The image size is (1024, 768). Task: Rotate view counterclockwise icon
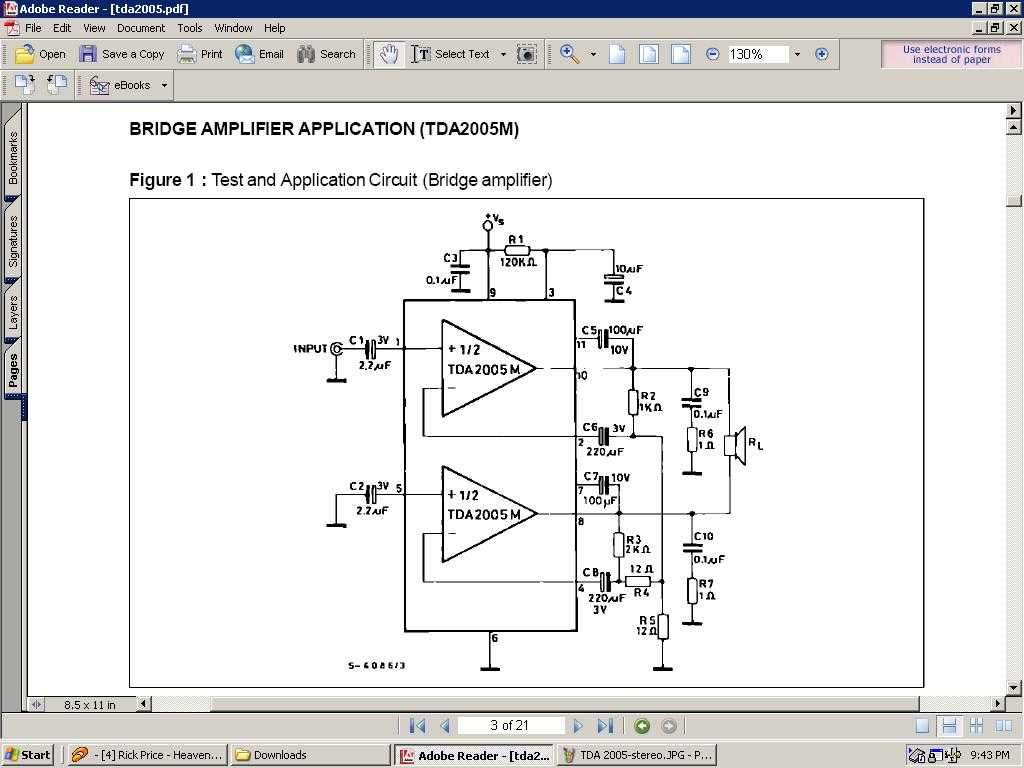(57, 85)
